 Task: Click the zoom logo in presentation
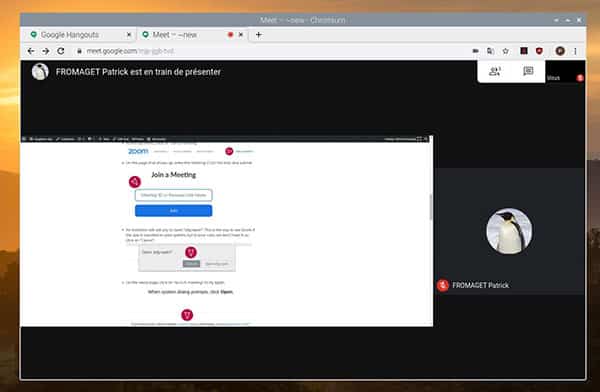tap(138, 151)
